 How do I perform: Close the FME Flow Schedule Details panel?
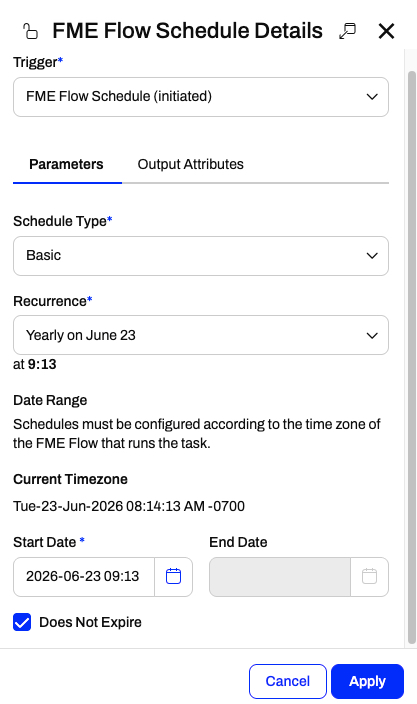click(x=386, y=31)
